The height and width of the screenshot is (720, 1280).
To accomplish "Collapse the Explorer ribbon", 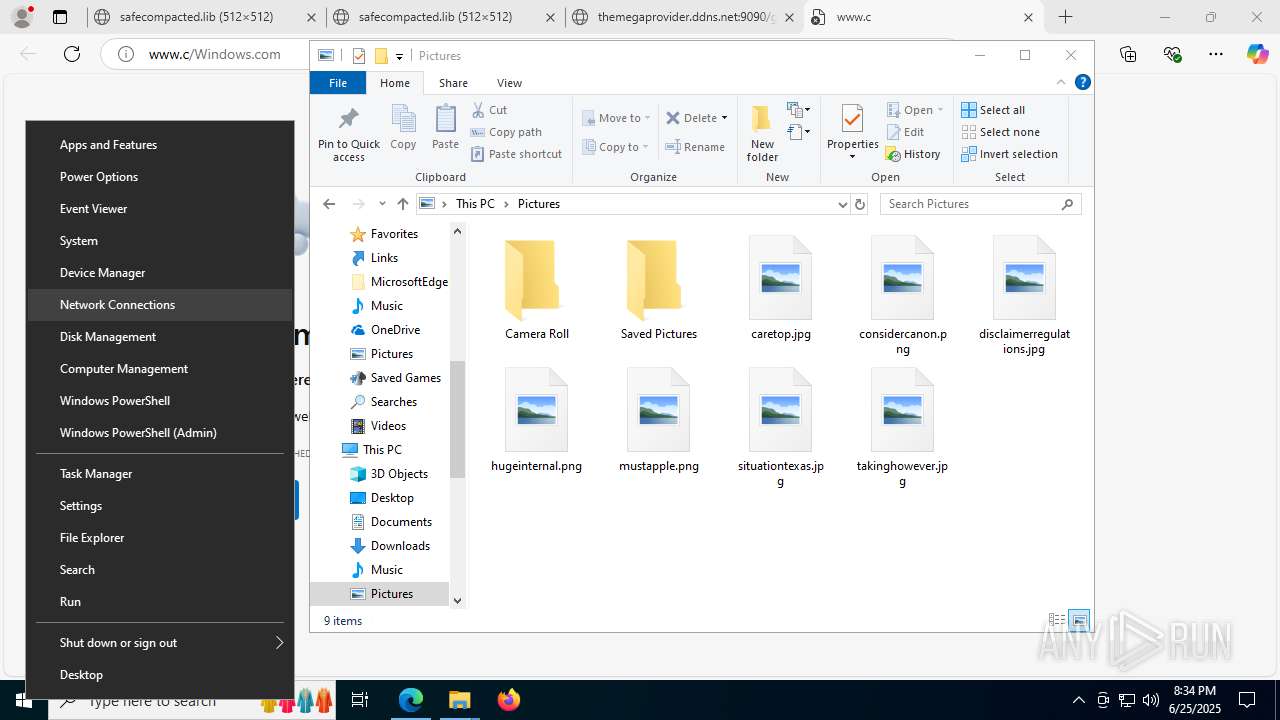I will point(1061,82).
